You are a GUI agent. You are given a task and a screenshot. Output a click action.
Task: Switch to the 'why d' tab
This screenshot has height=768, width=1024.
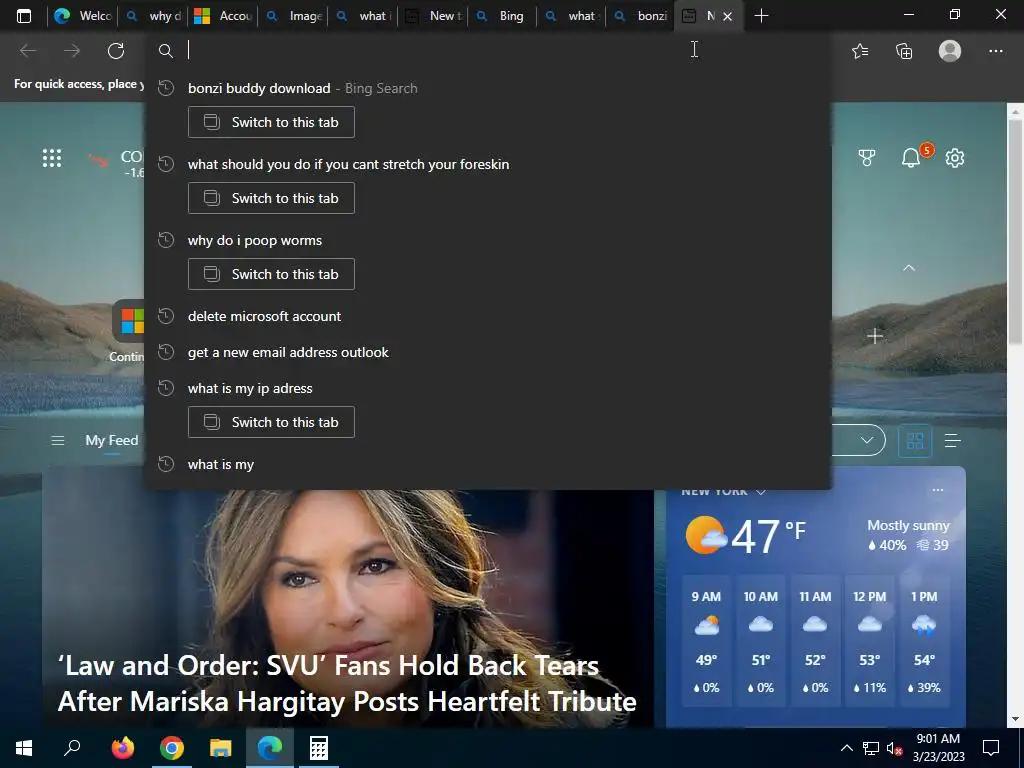click(153, 16)
